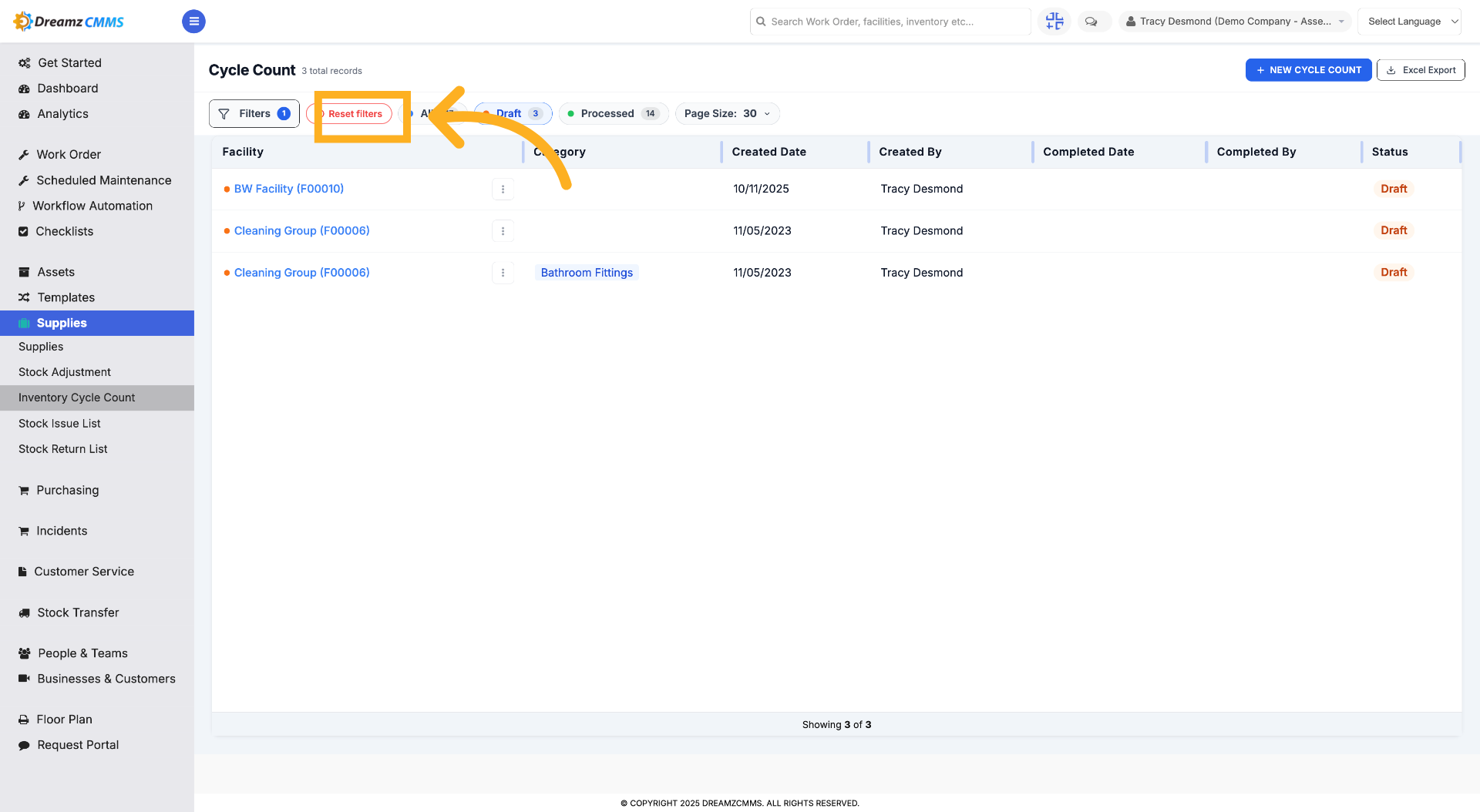Viewport: 1480px width, 812px height.
Task: Click the Dreamz CMMS logo
Action: 69,22
